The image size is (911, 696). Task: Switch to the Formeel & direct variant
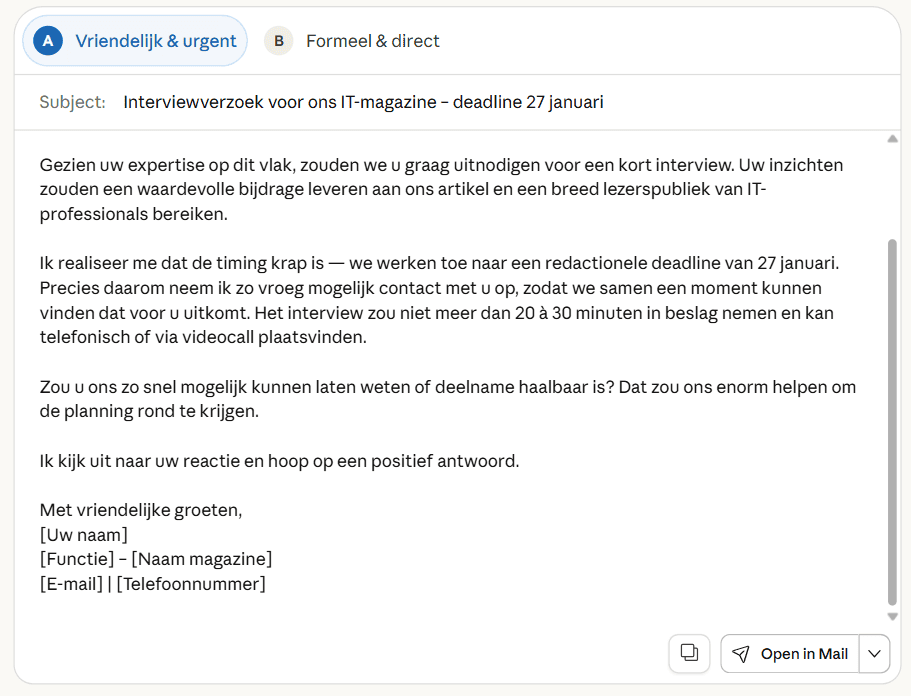pyautogui.click(x=353, y=41)
